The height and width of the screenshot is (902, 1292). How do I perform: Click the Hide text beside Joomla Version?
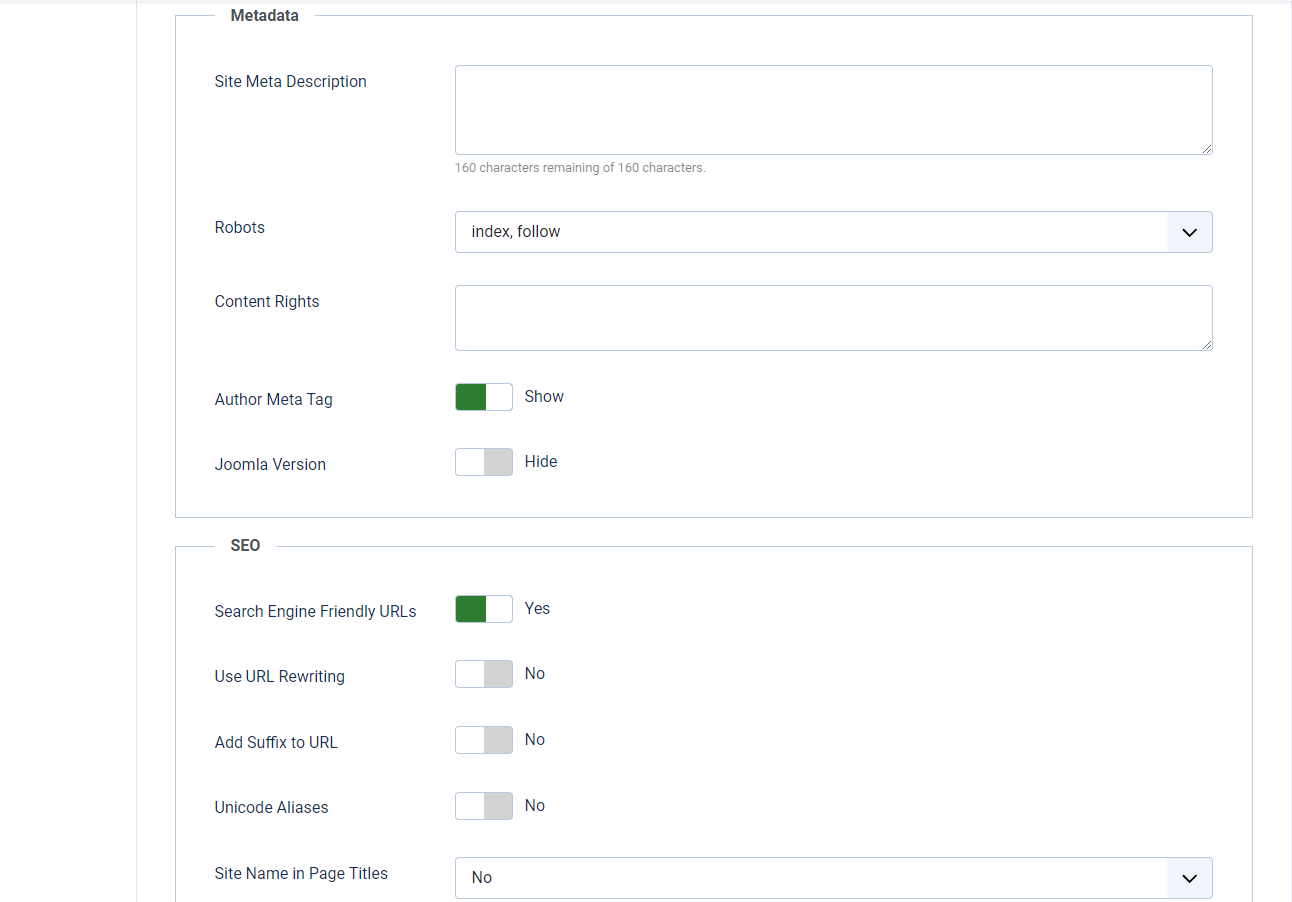click(x=541, y=462)
